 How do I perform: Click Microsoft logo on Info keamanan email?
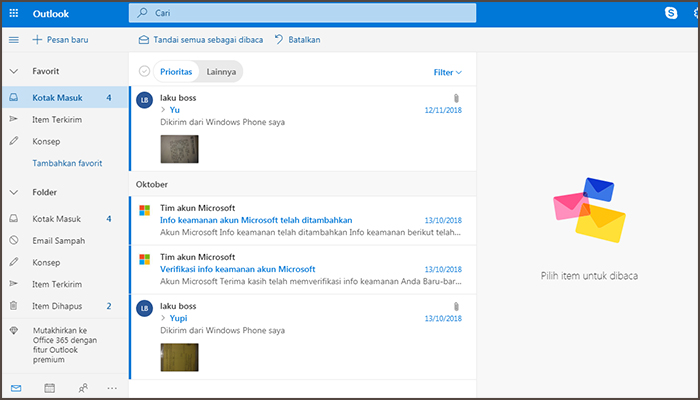coord(144,210)
